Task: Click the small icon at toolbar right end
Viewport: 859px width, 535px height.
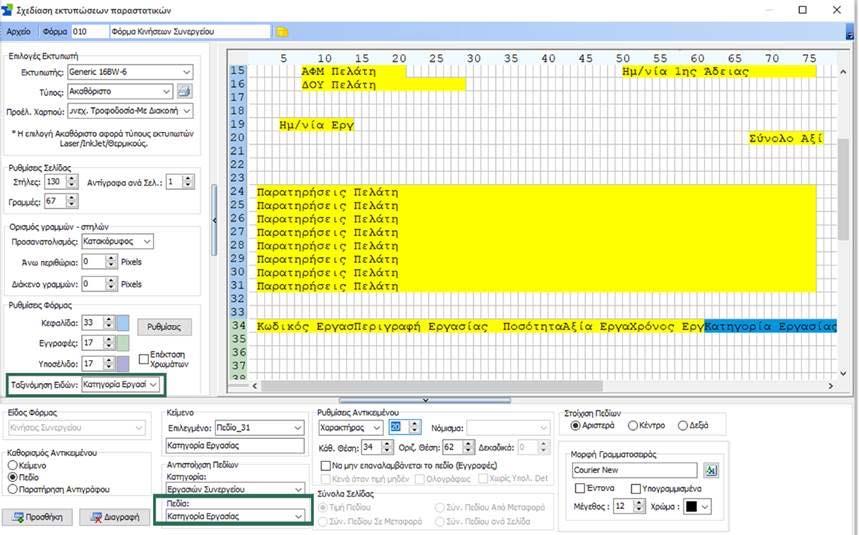Action: tap(850, 35)
